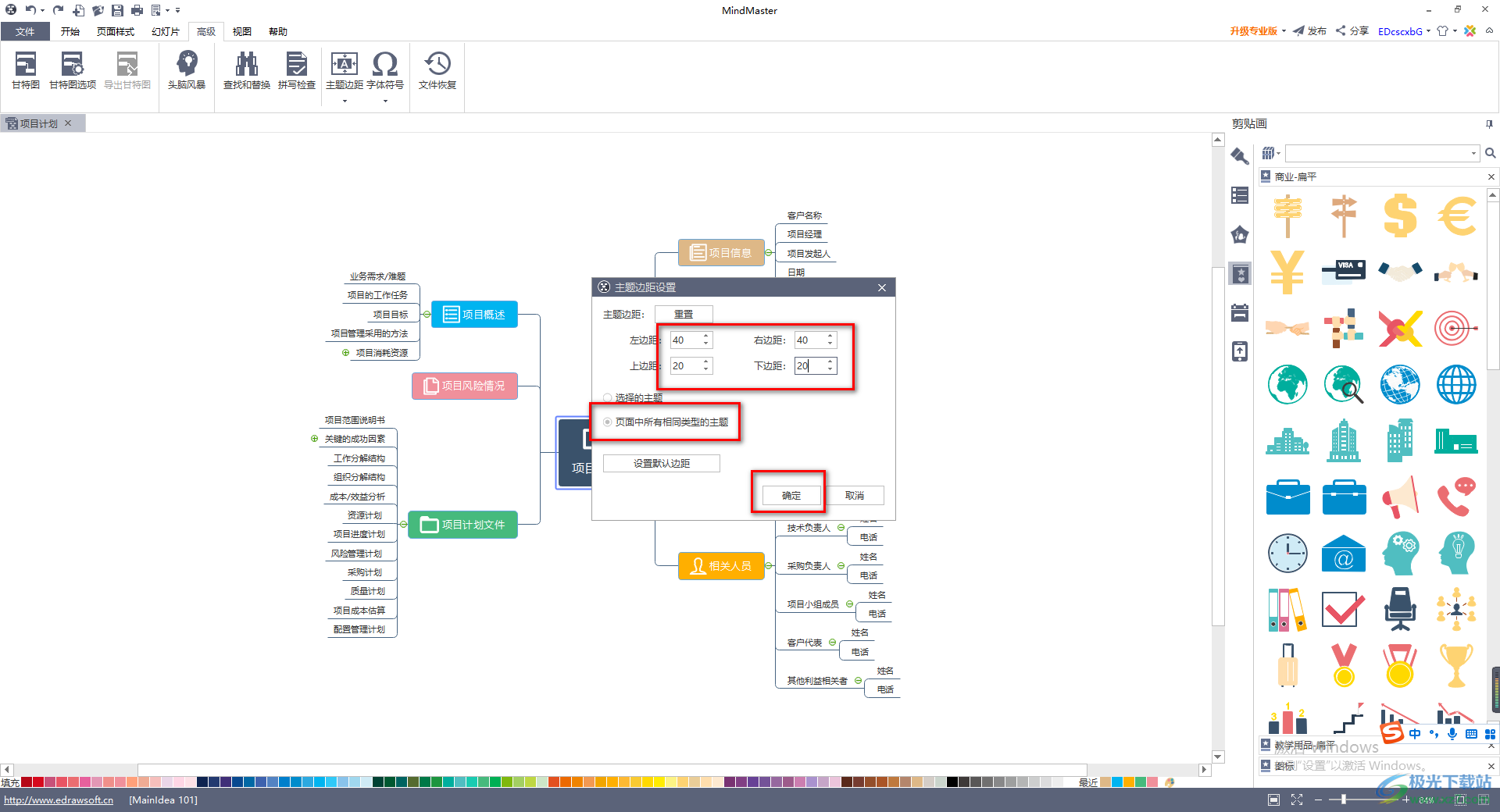This screenshot has height=812, width=1500.
Task: Click the Print icon in quick toolbar
Action: (137, 10)
